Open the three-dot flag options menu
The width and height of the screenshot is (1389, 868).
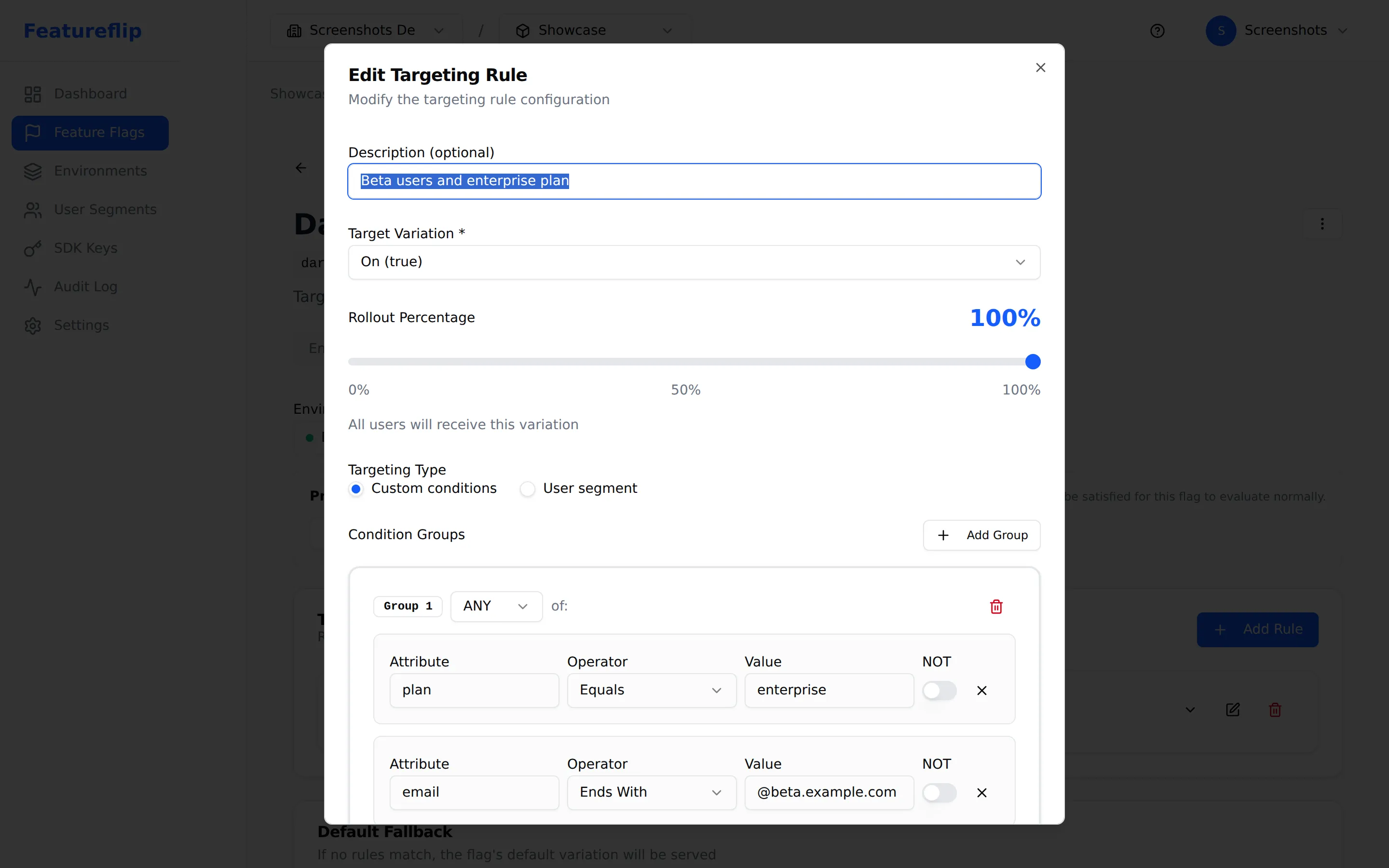[1322, 224]
